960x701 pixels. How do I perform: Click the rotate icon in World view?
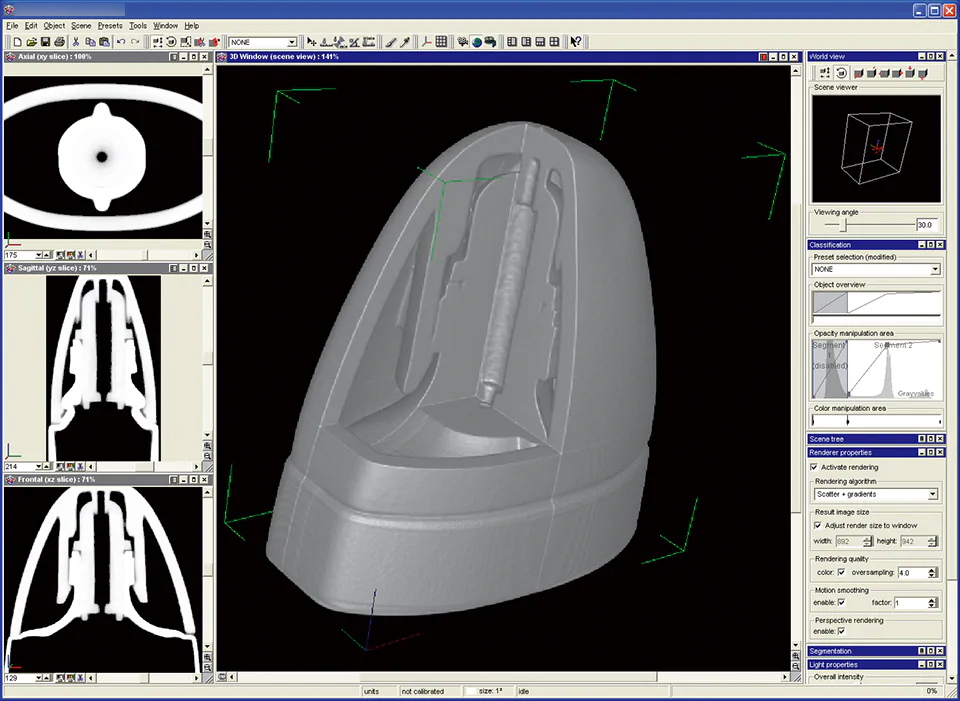(x=841, y=73)
